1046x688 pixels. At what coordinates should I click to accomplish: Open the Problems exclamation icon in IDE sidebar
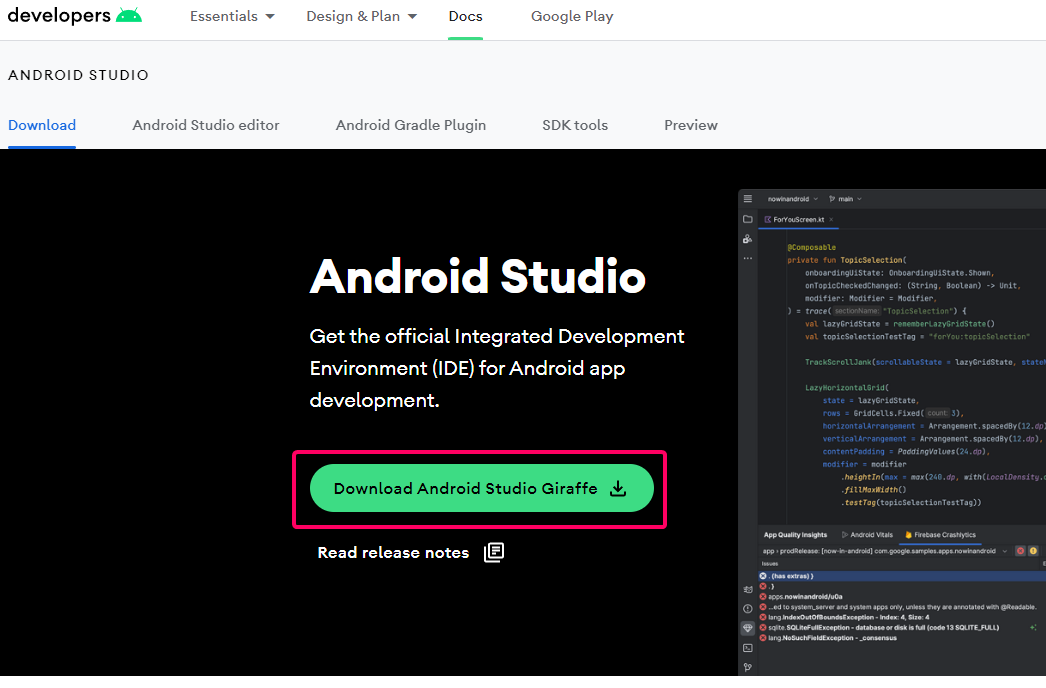748,609
